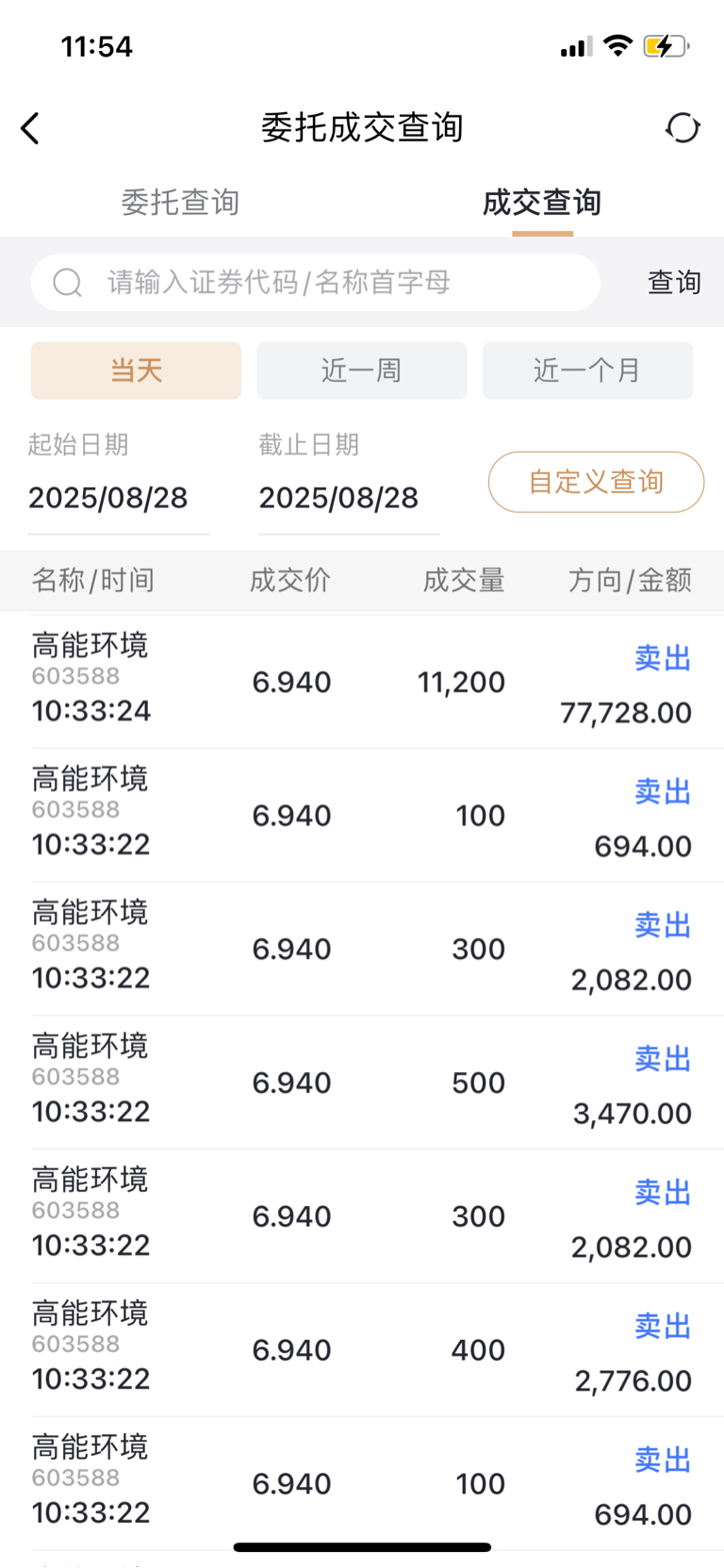724x1568 pixels.
Task: Focus the 证券代码 search input field
Action: coord(316,282)
